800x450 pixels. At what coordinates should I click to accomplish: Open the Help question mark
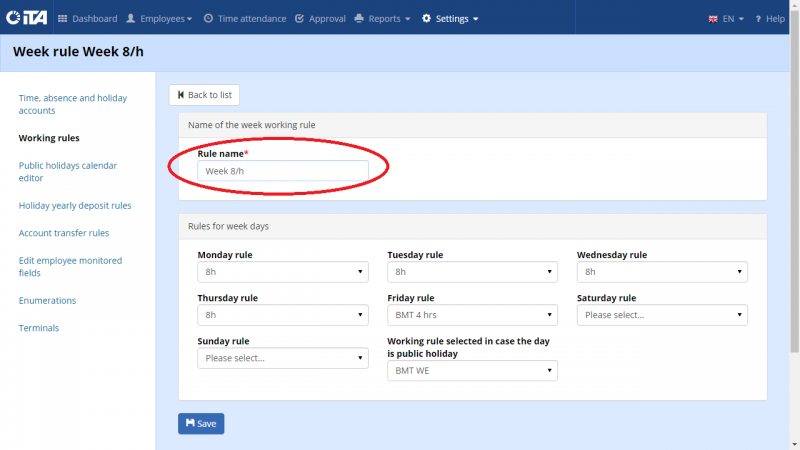click(x=758, y=19)
